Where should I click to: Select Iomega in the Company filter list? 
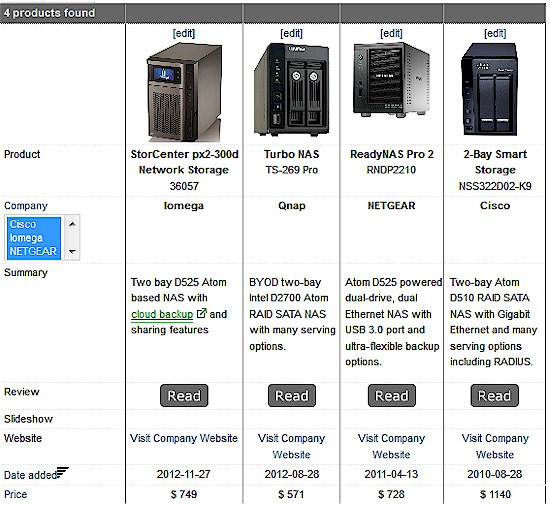click(x=33, y=238)
